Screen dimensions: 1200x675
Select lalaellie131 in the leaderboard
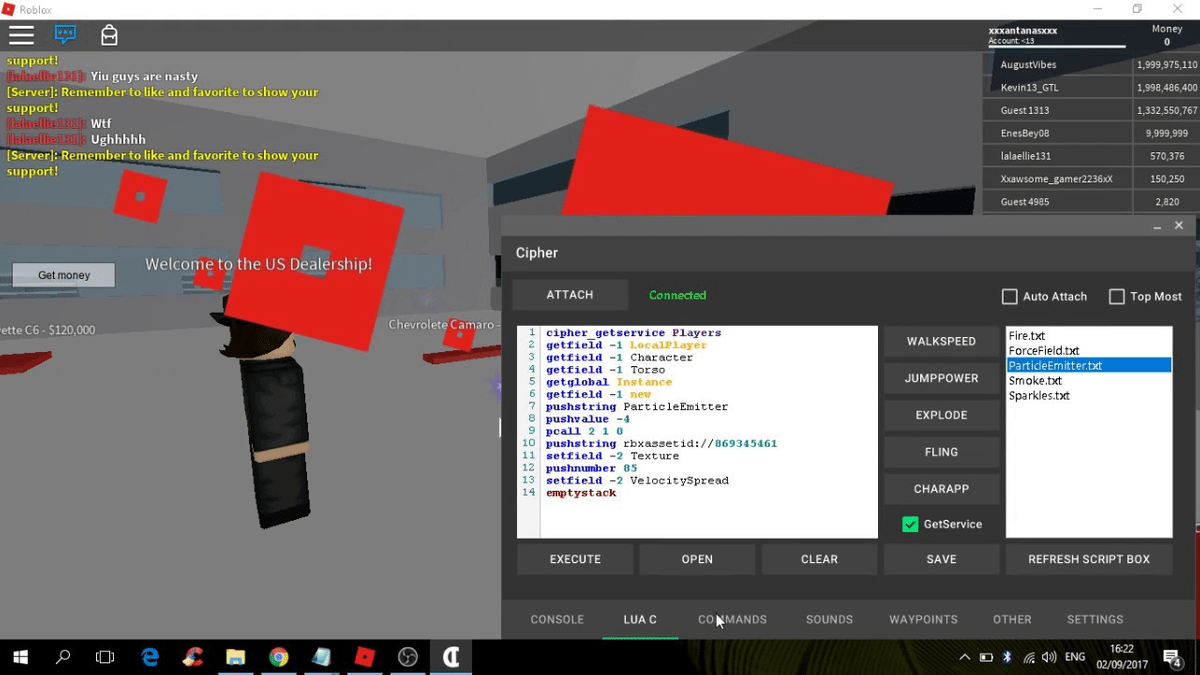(1057, 156)
